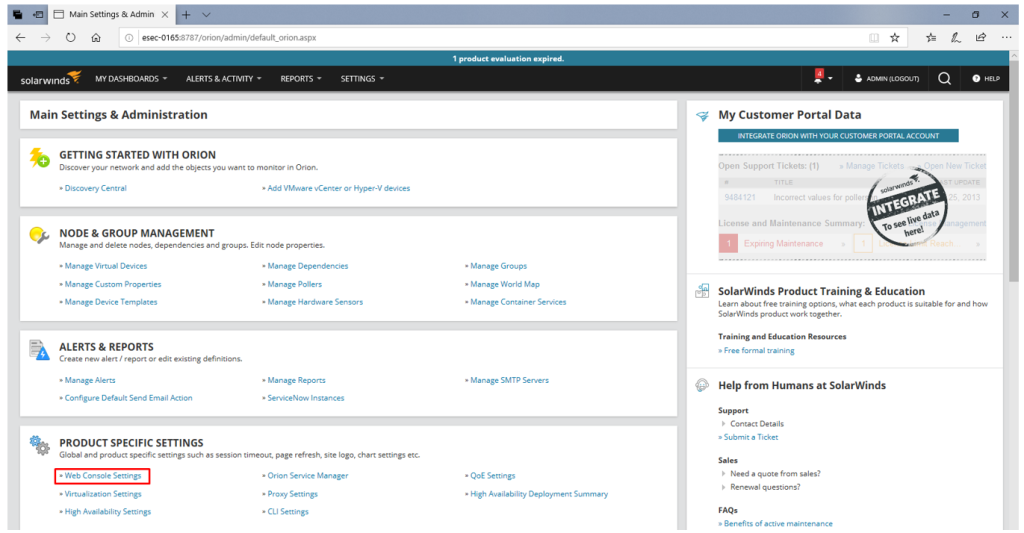Open Configure Default Send Email Action
Image resolution: width=1024 pixels, height=533 pixels.
(x=129, y=398)
